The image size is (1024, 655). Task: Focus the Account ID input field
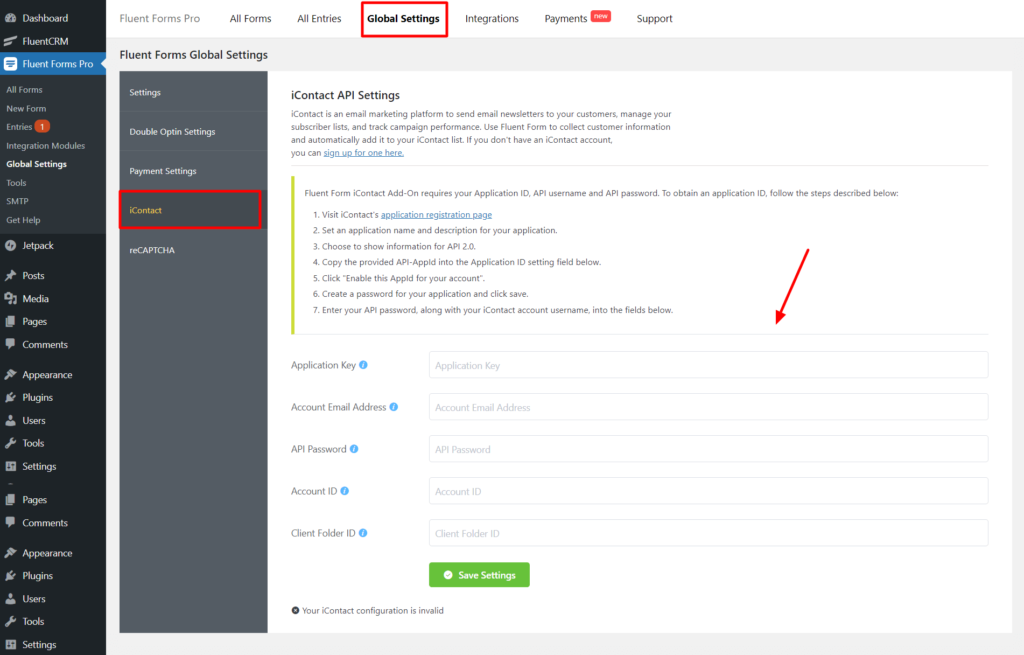coord(709,490)
